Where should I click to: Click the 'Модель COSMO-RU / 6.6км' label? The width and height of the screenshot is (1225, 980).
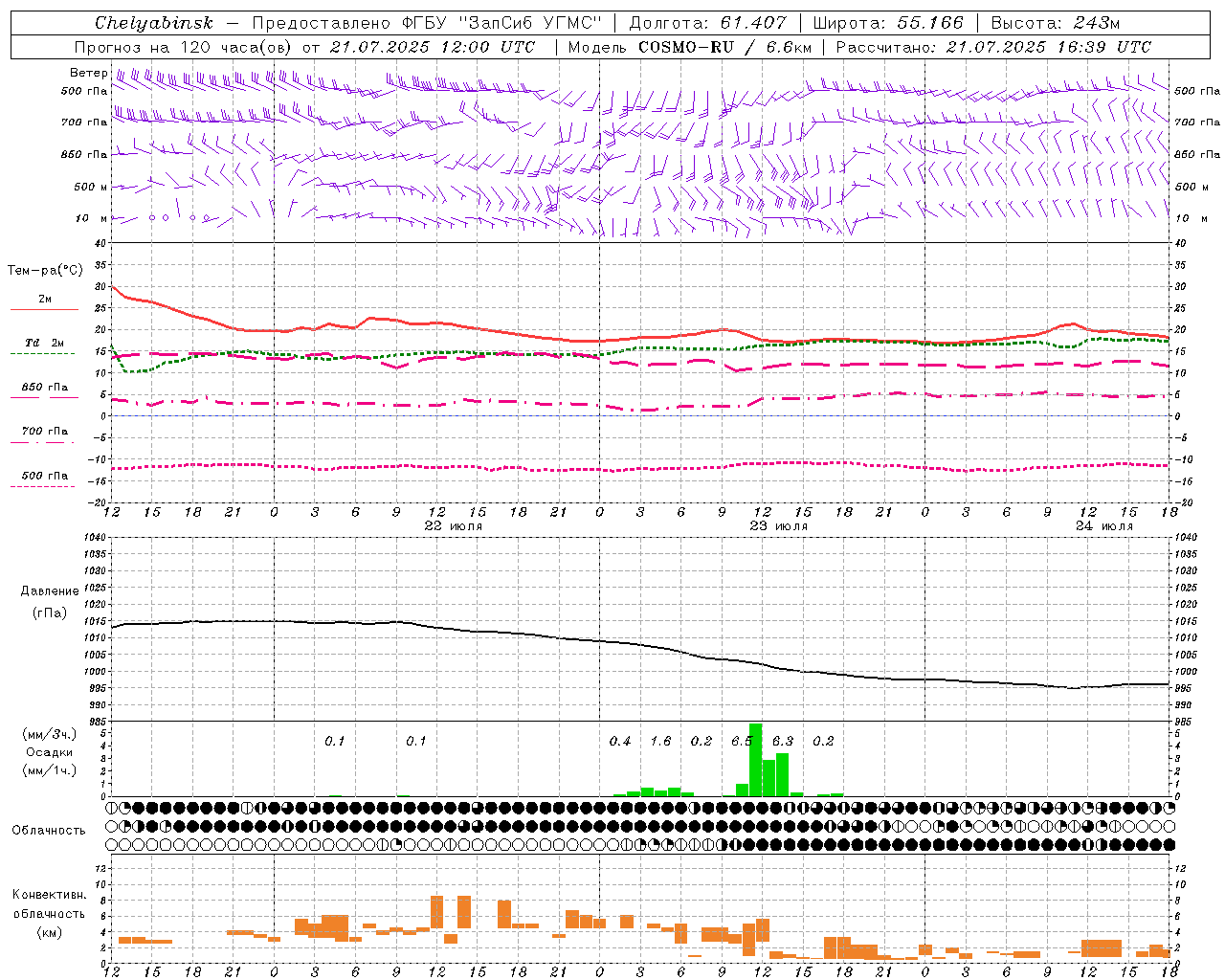pos(690,47)
